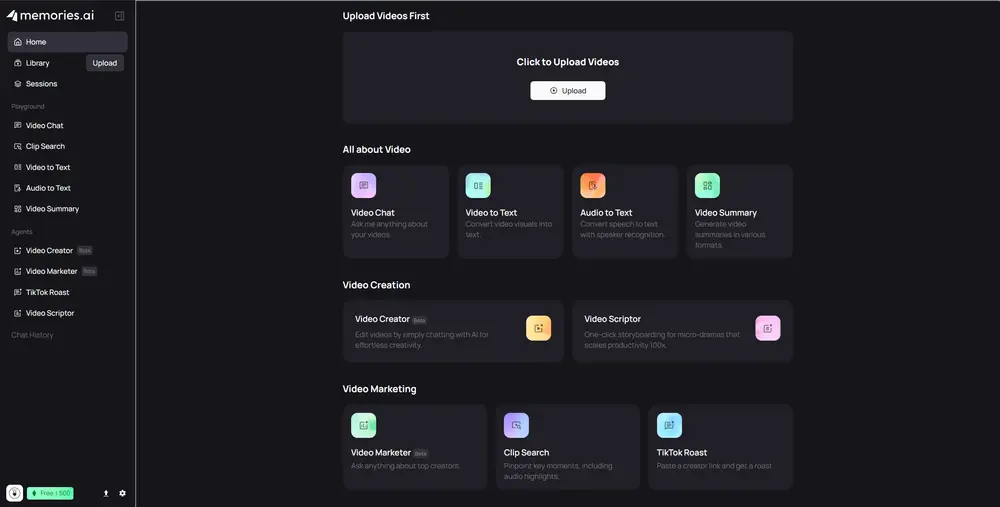Viewport: 1000px width, 507px height.
Task: Collapse the sidebar panel icon
Action: click(120, 16)
